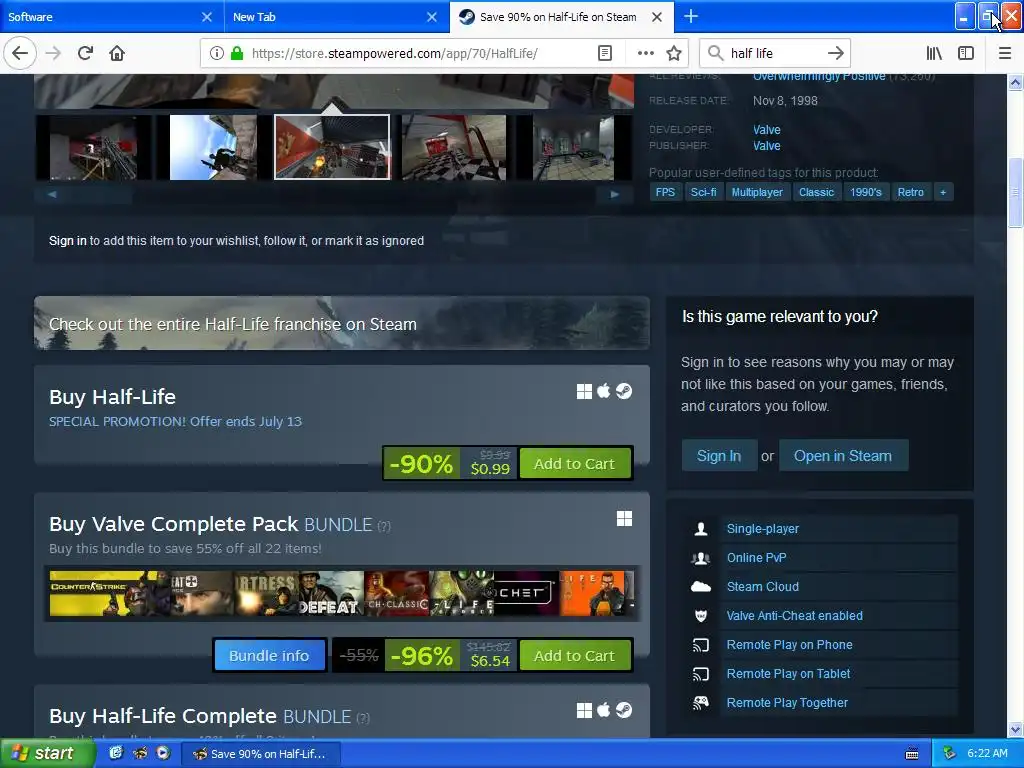Open a new tab with plus button
This screenshot has height=768, width=1024.
point(691,16)
